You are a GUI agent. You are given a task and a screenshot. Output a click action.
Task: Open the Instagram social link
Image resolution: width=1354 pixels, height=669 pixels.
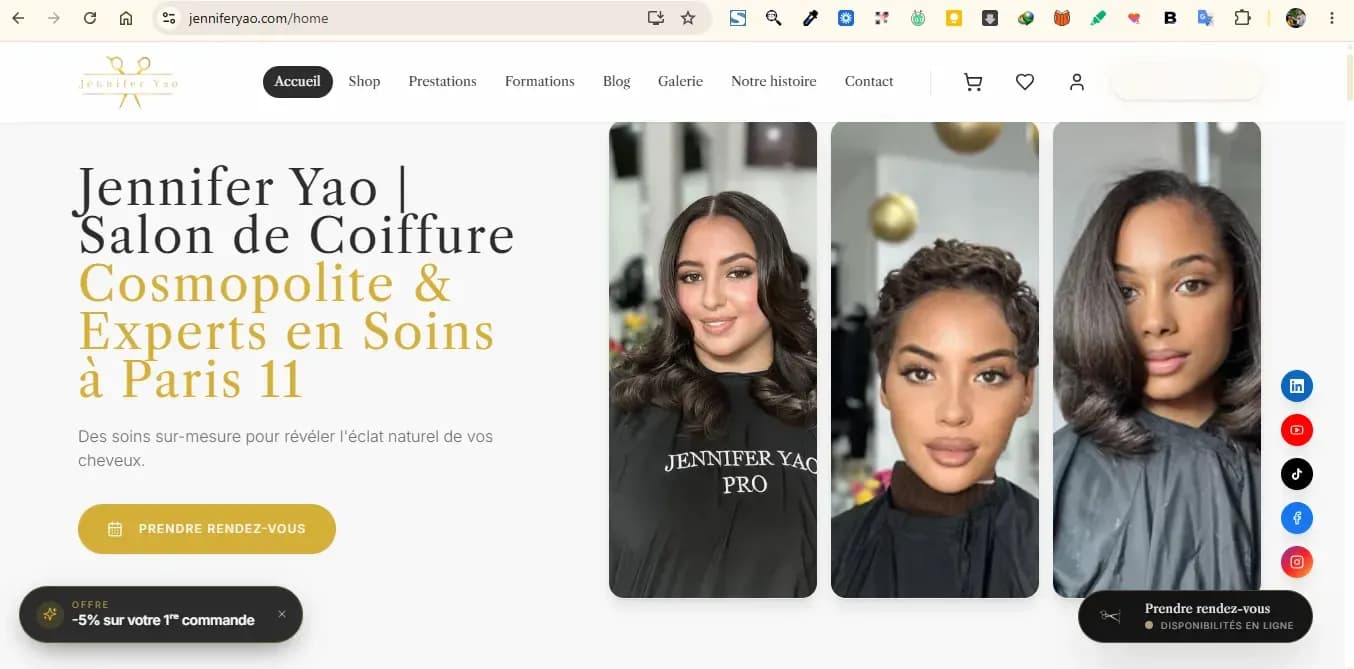point(1297,562)
